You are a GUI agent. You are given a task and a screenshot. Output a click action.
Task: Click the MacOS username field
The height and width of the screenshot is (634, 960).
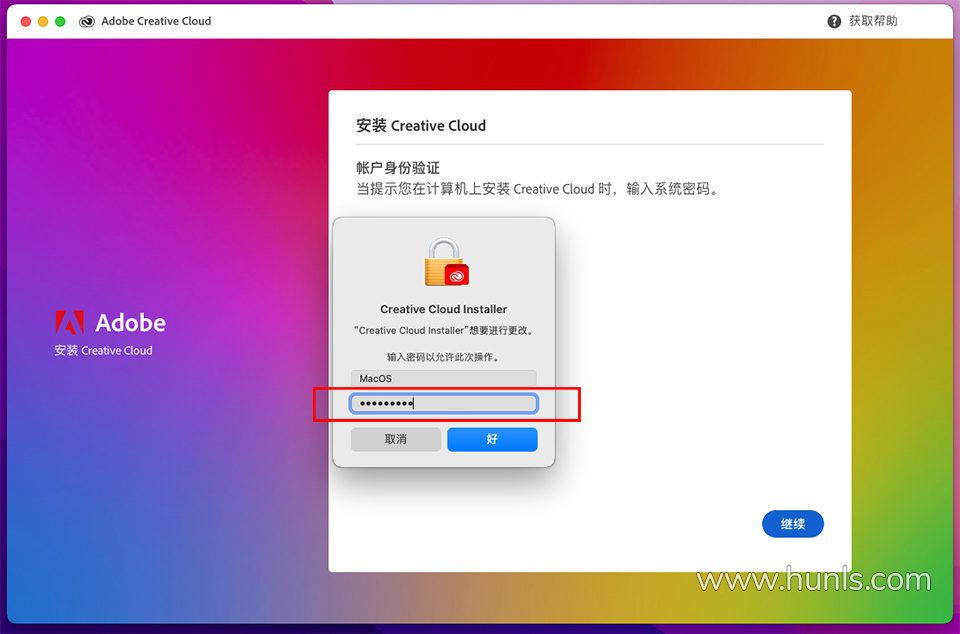click(x=444, y=378)
